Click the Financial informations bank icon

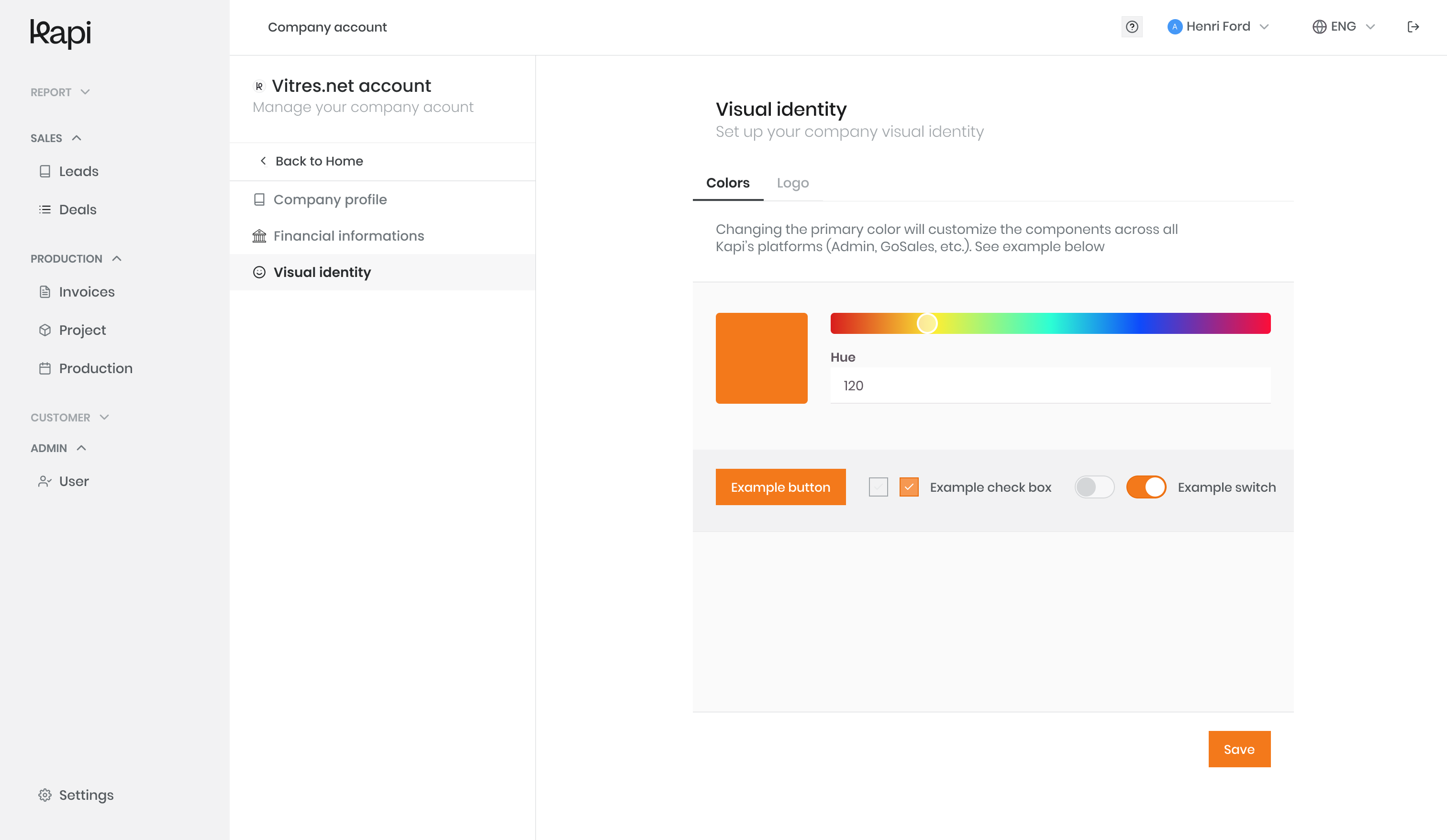click(259, 236)
